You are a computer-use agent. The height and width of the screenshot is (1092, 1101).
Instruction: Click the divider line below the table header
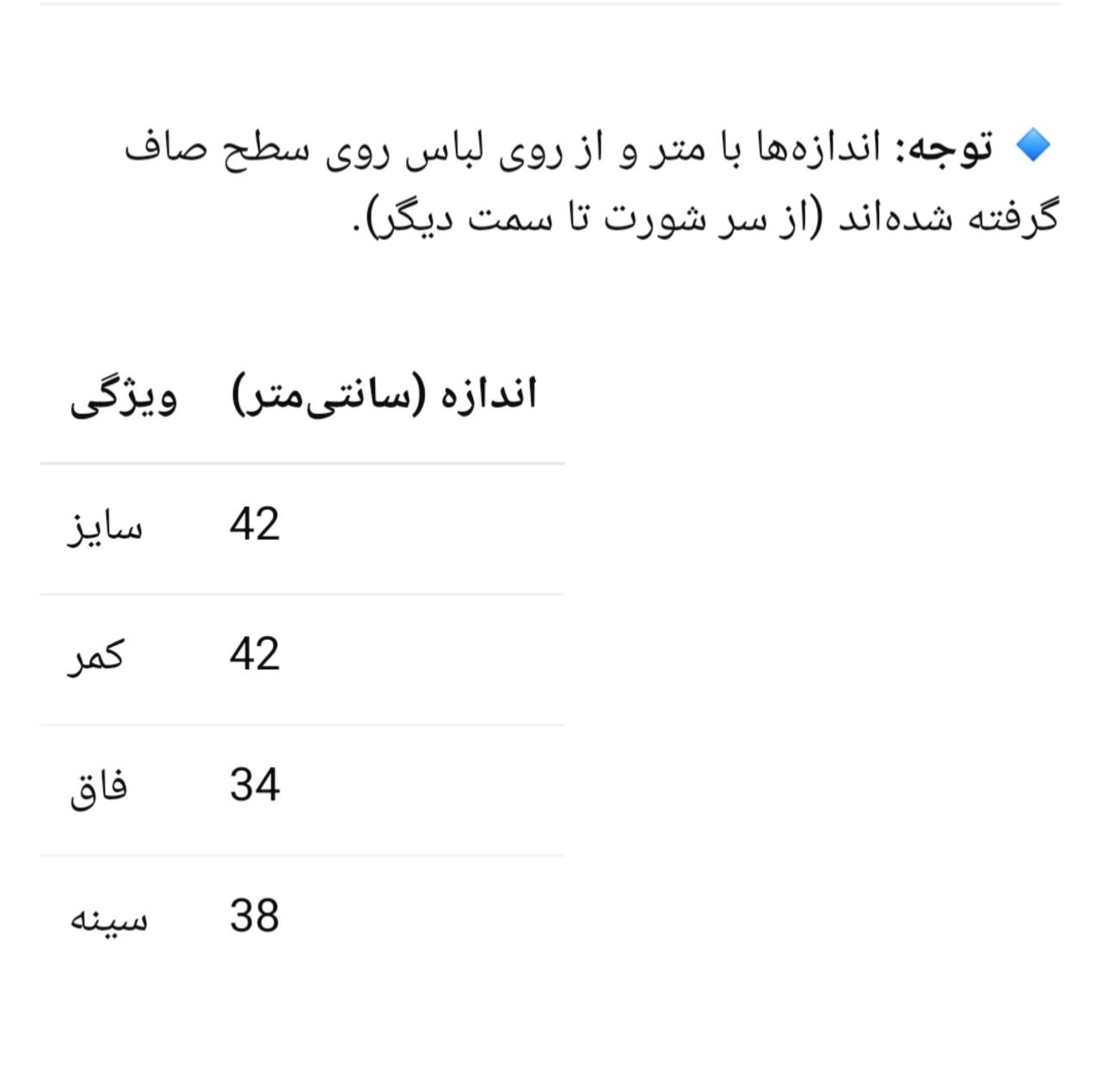[302, 463]
